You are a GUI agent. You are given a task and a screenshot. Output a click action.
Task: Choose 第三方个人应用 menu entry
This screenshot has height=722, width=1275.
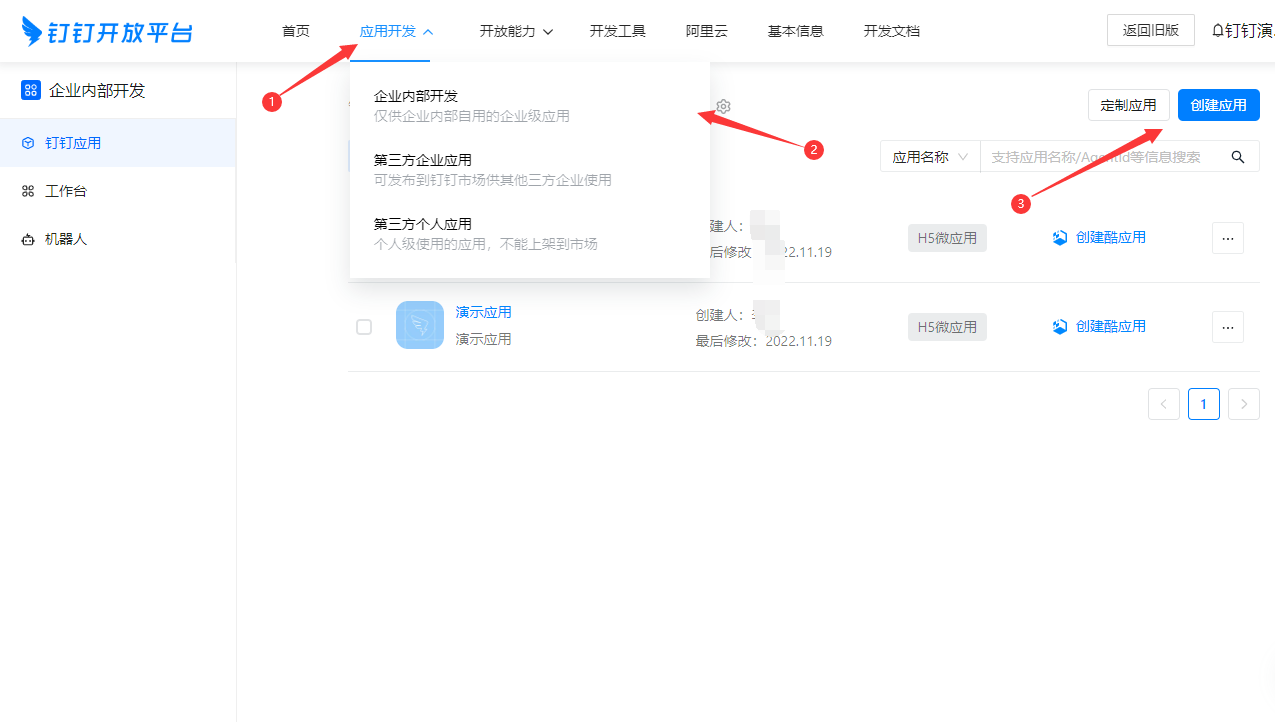(x=423, y=224)
